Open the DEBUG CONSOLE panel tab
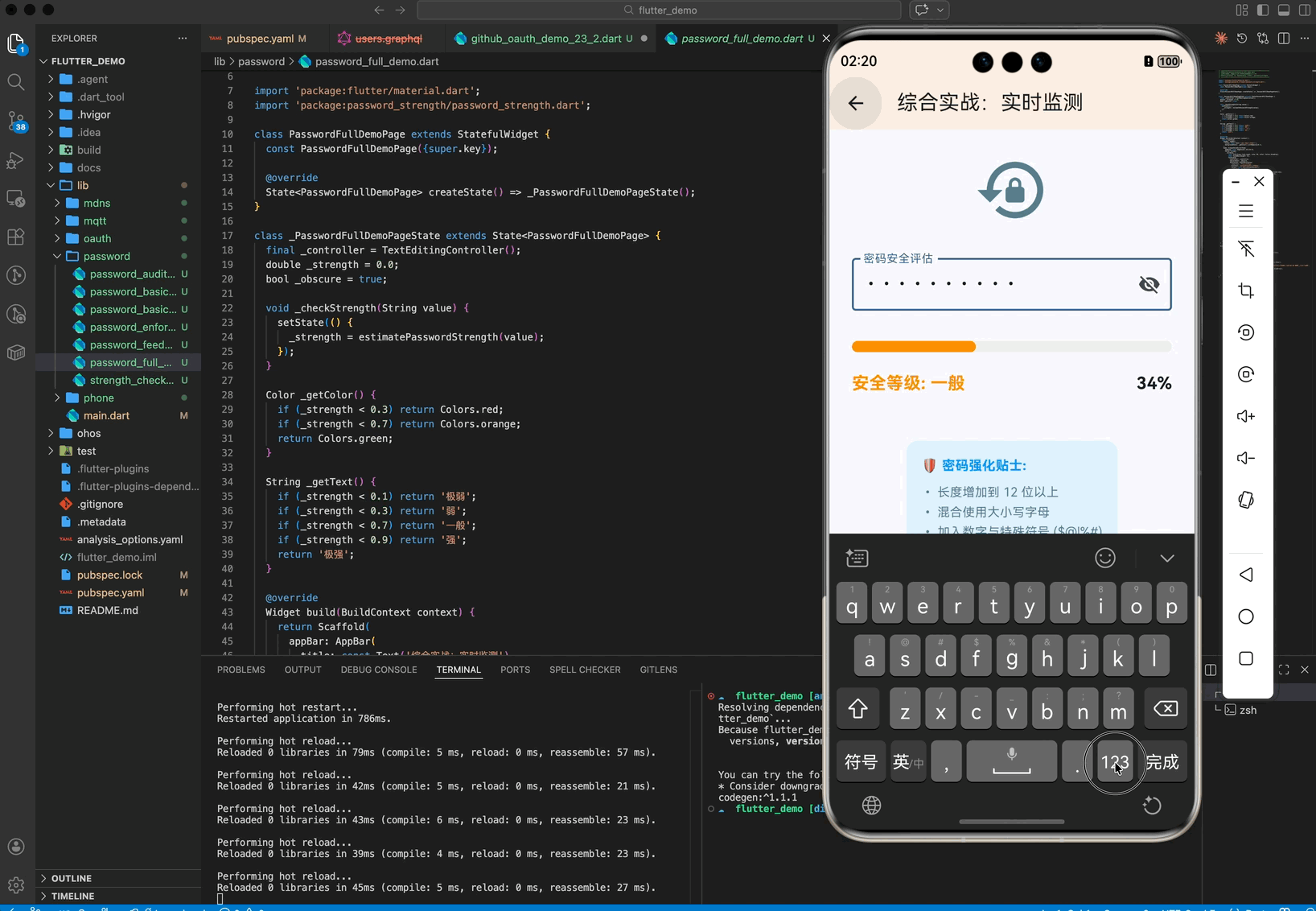 coord(379,670)
